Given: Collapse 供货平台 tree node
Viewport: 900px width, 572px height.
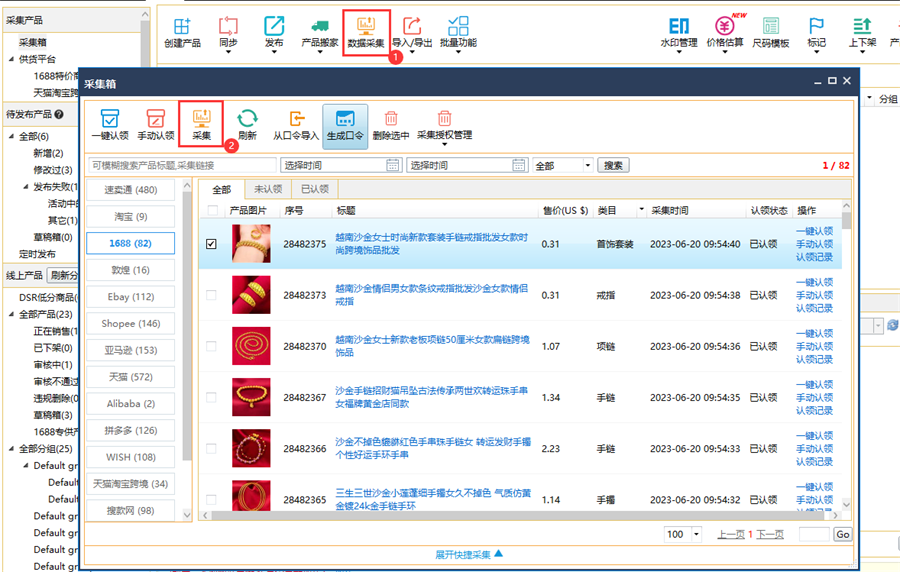Looking at the screenshot, I should tap(11, 59).
